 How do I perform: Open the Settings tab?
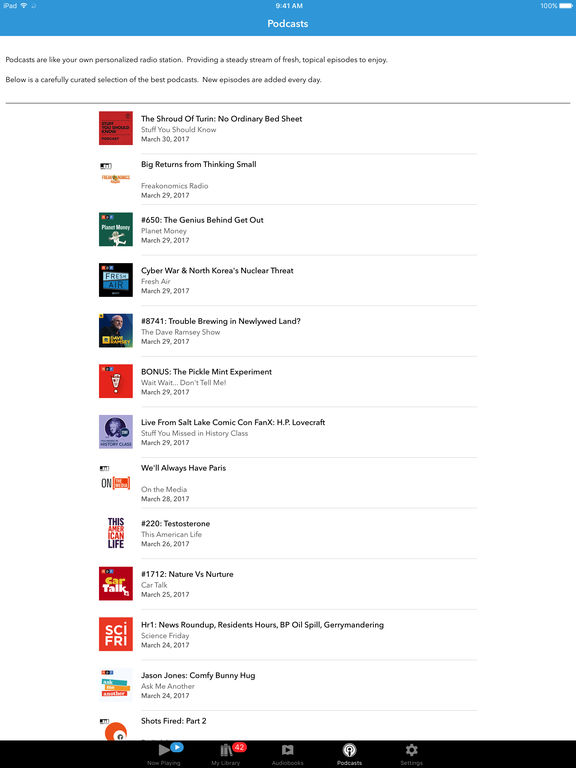pyautogui.click(x=411, y=754)
